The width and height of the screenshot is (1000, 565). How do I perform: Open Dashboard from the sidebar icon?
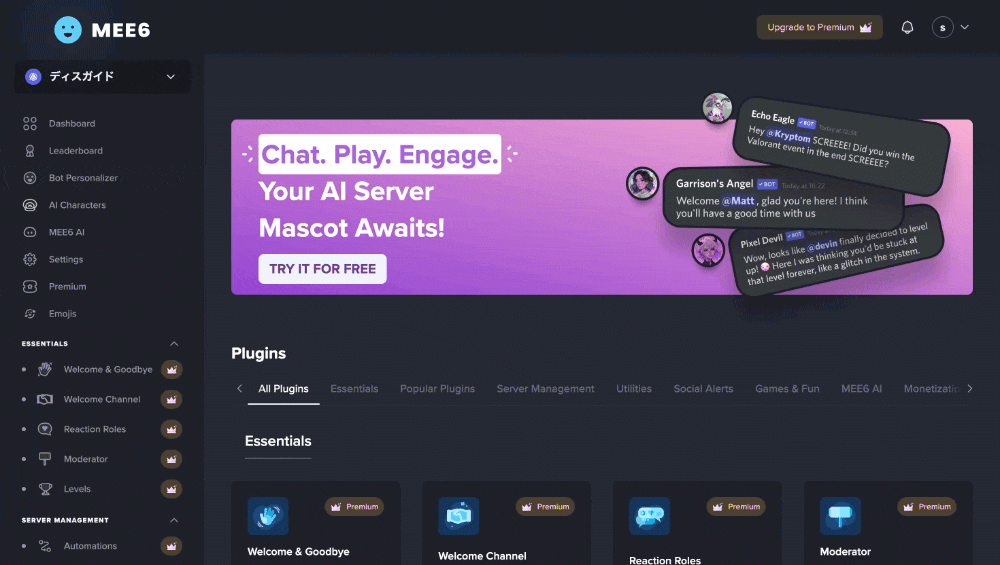(x=30, y=123)
